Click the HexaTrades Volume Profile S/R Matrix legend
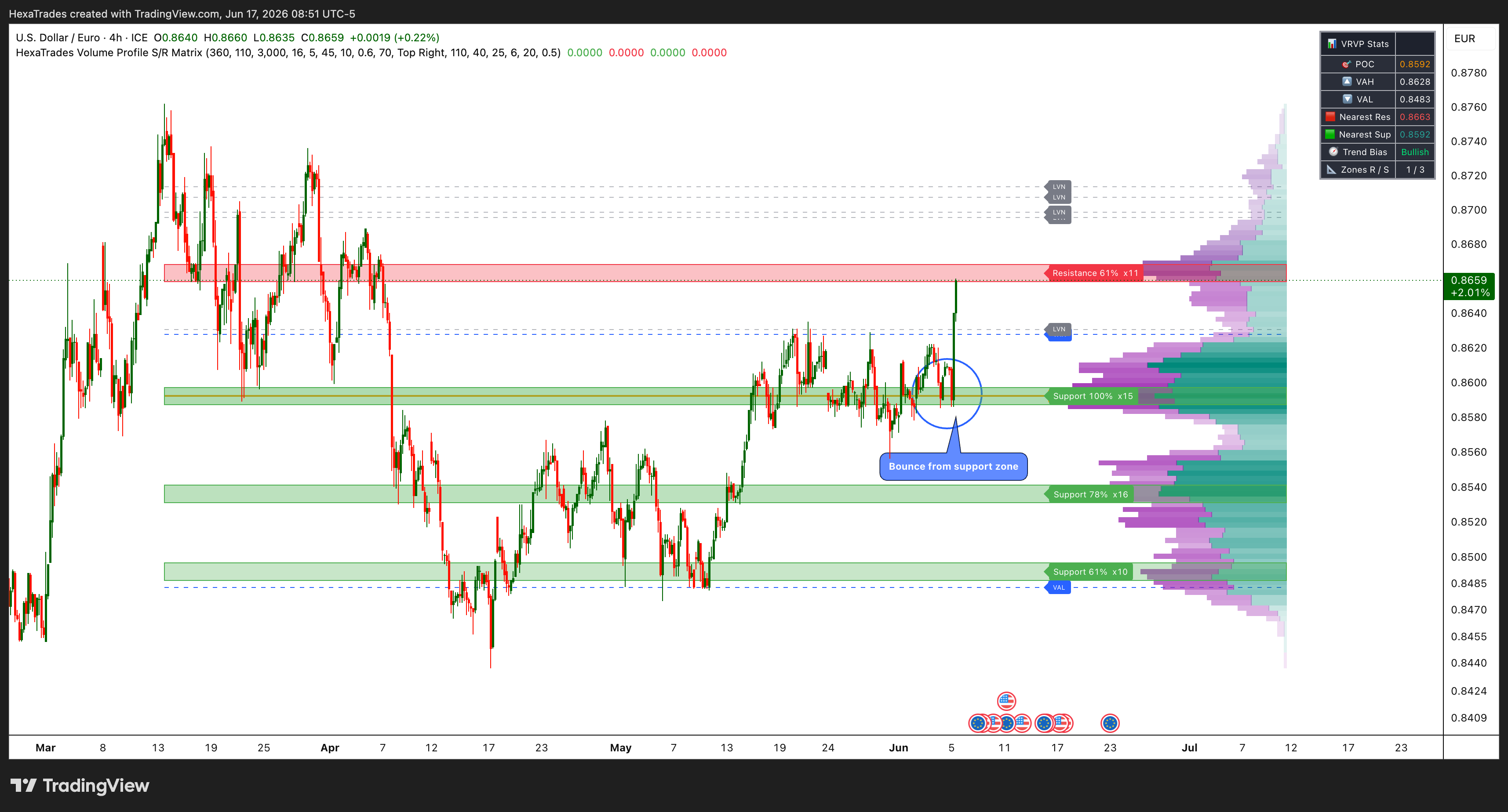This screenshot has width=1508, height=812. pyautogui.click(x=288, y=53)
